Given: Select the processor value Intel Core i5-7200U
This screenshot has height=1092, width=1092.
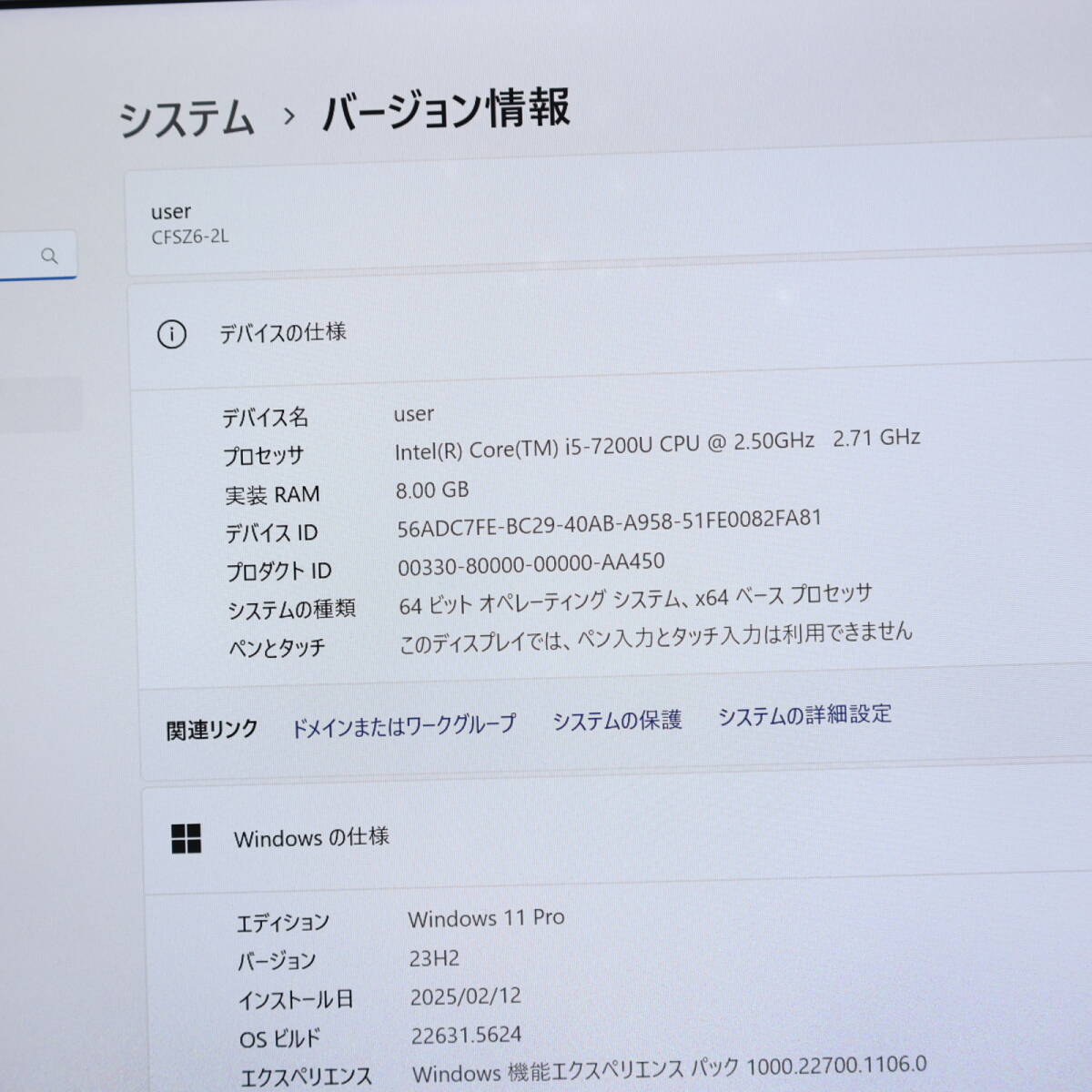Looking at the screenshot, I should point(657,444).
